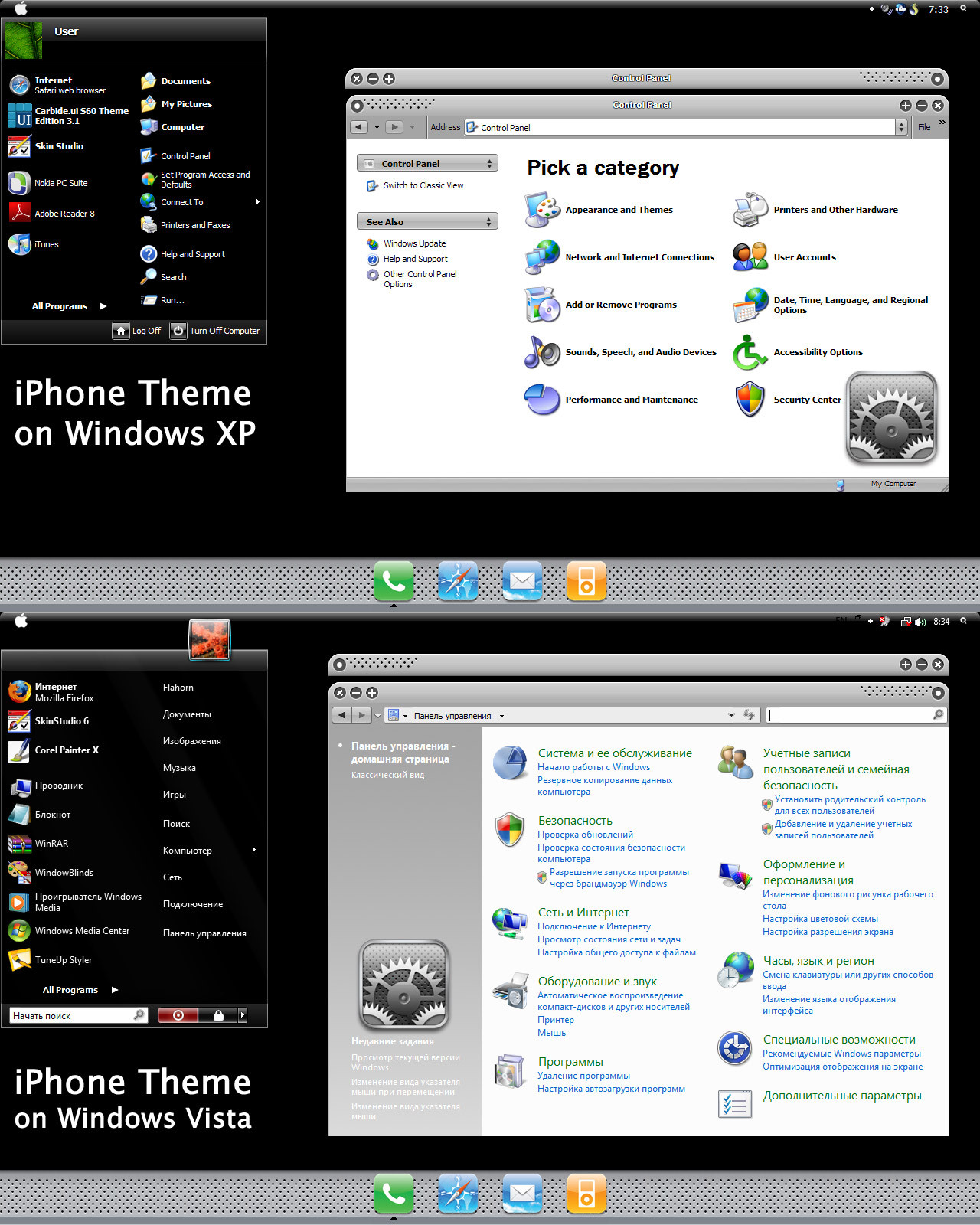980x1225 pixels.
Task: Open Настройка цветовой схемы
Action: (x=820, y=919)
